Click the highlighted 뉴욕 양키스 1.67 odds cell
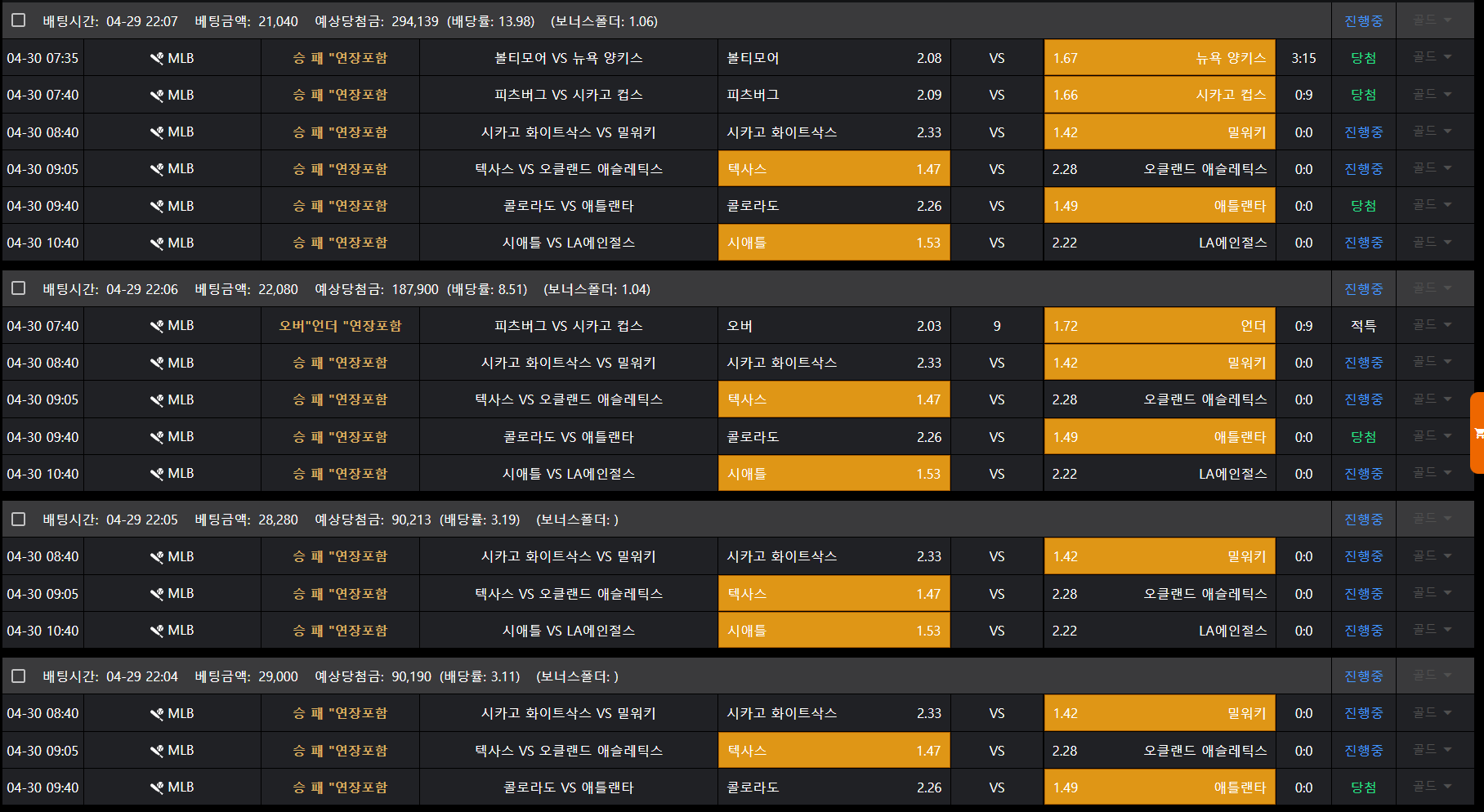Screen dimensions: 1484x812 [1159, 58]
